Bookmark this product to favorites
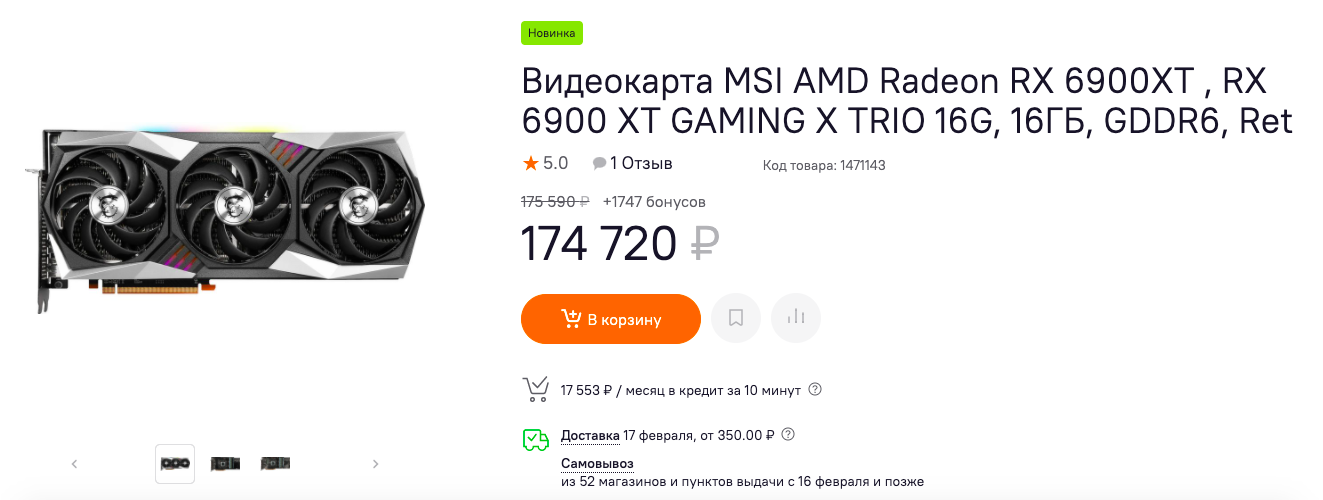 (736, 319)
